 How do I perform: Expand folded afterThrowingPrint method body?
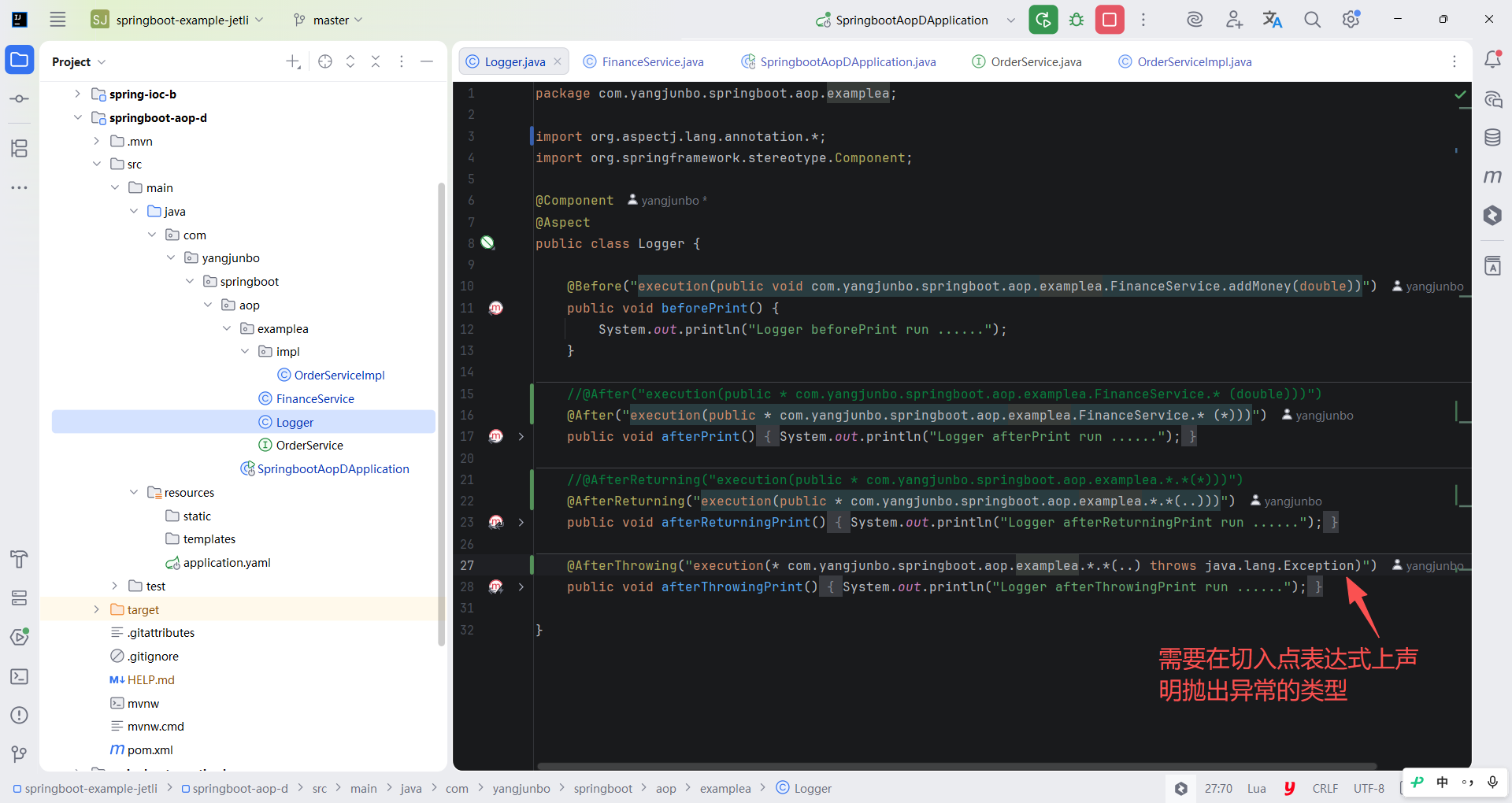point(521,587)
